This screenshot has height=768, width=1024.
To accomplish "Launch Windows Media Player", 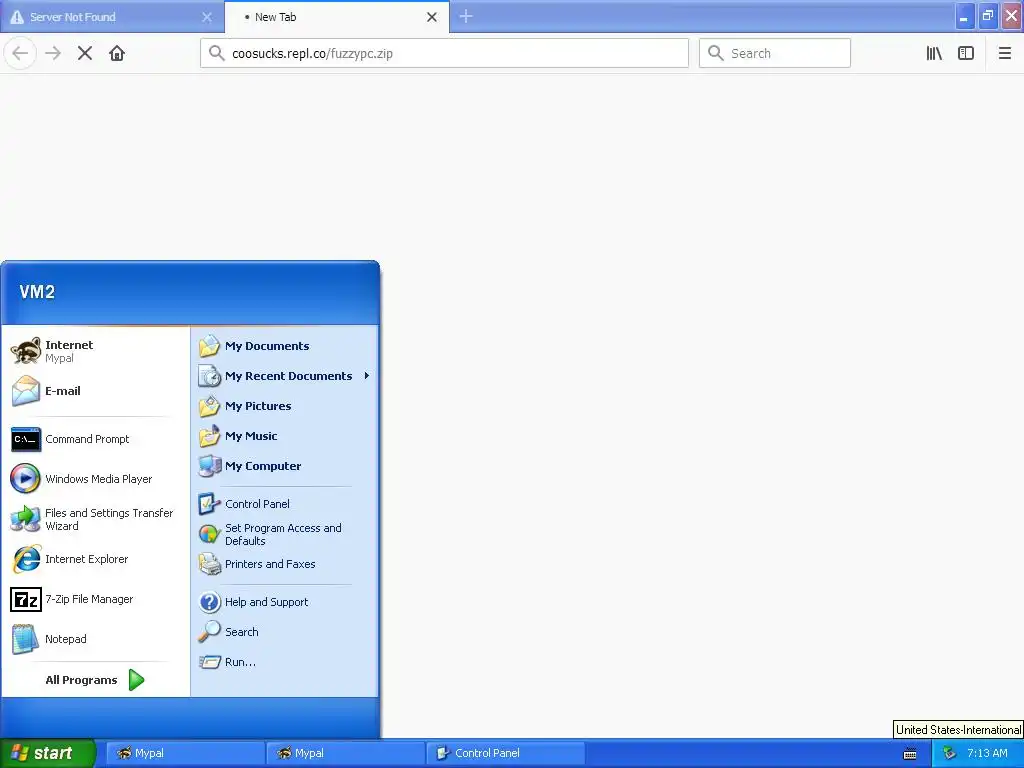I will 95,479.
